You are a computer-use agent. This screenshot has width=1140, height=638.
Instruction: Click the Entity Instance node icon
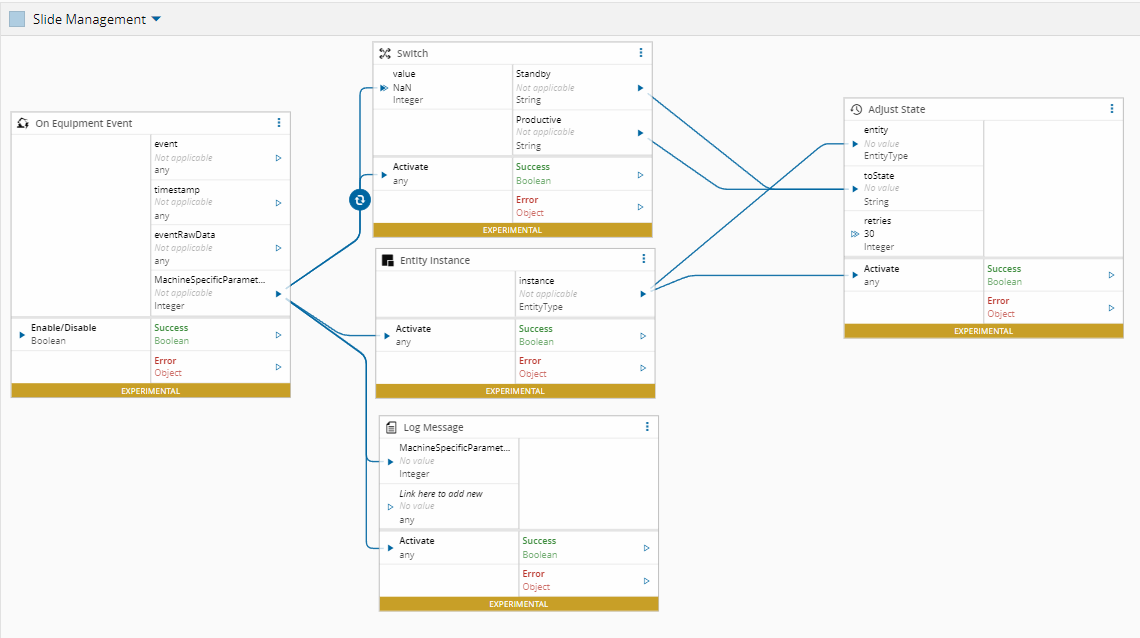click(388, 260)
